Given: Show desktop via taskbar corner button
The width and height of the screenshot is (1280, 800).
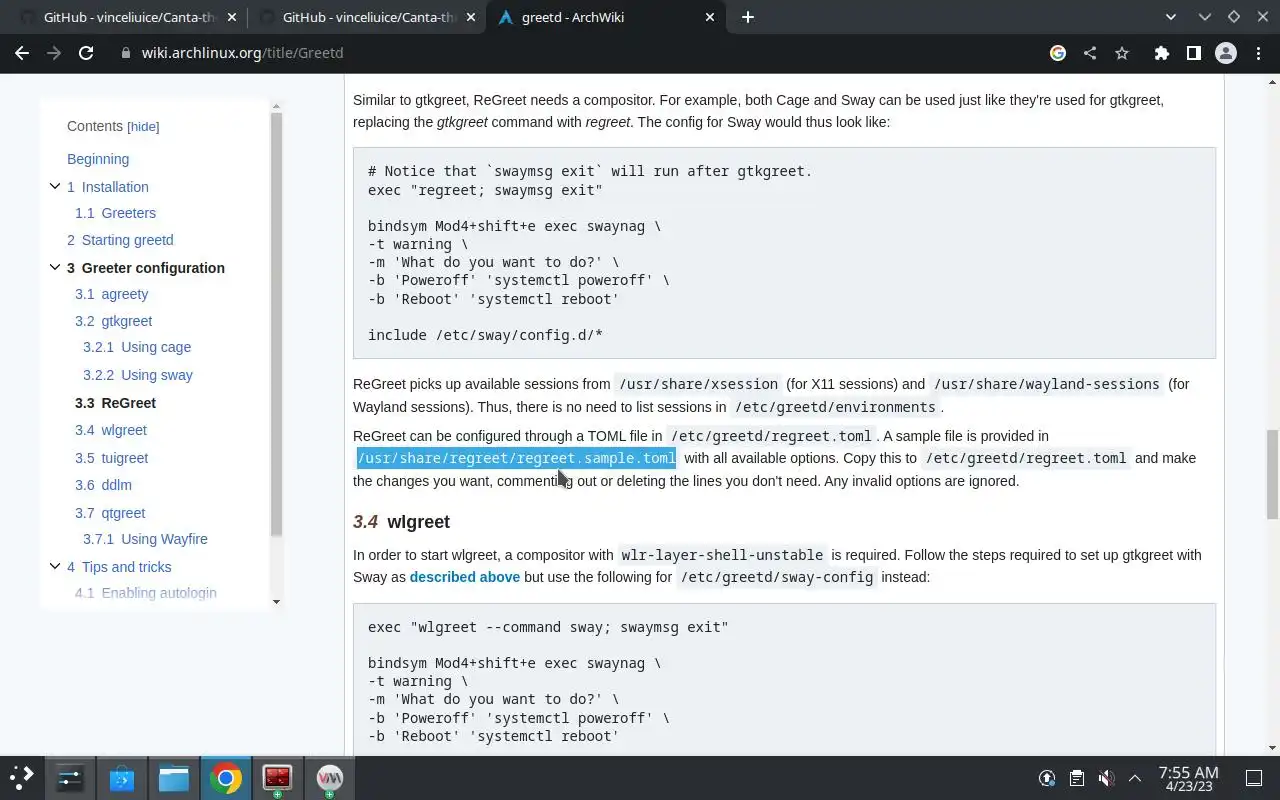Looking at the screenshot, I should [1254, 778].
